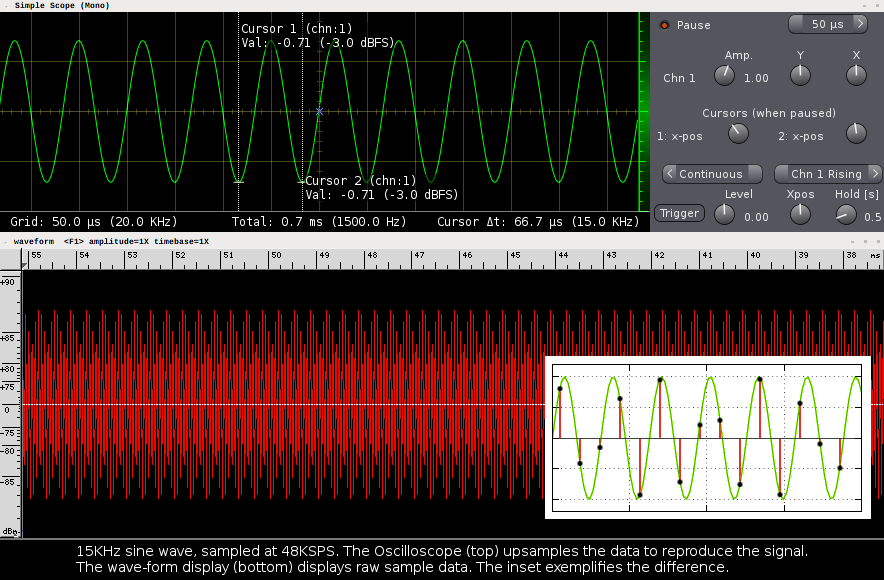
Task: Click the scope's green level meter strip
Action: point(643,112)
